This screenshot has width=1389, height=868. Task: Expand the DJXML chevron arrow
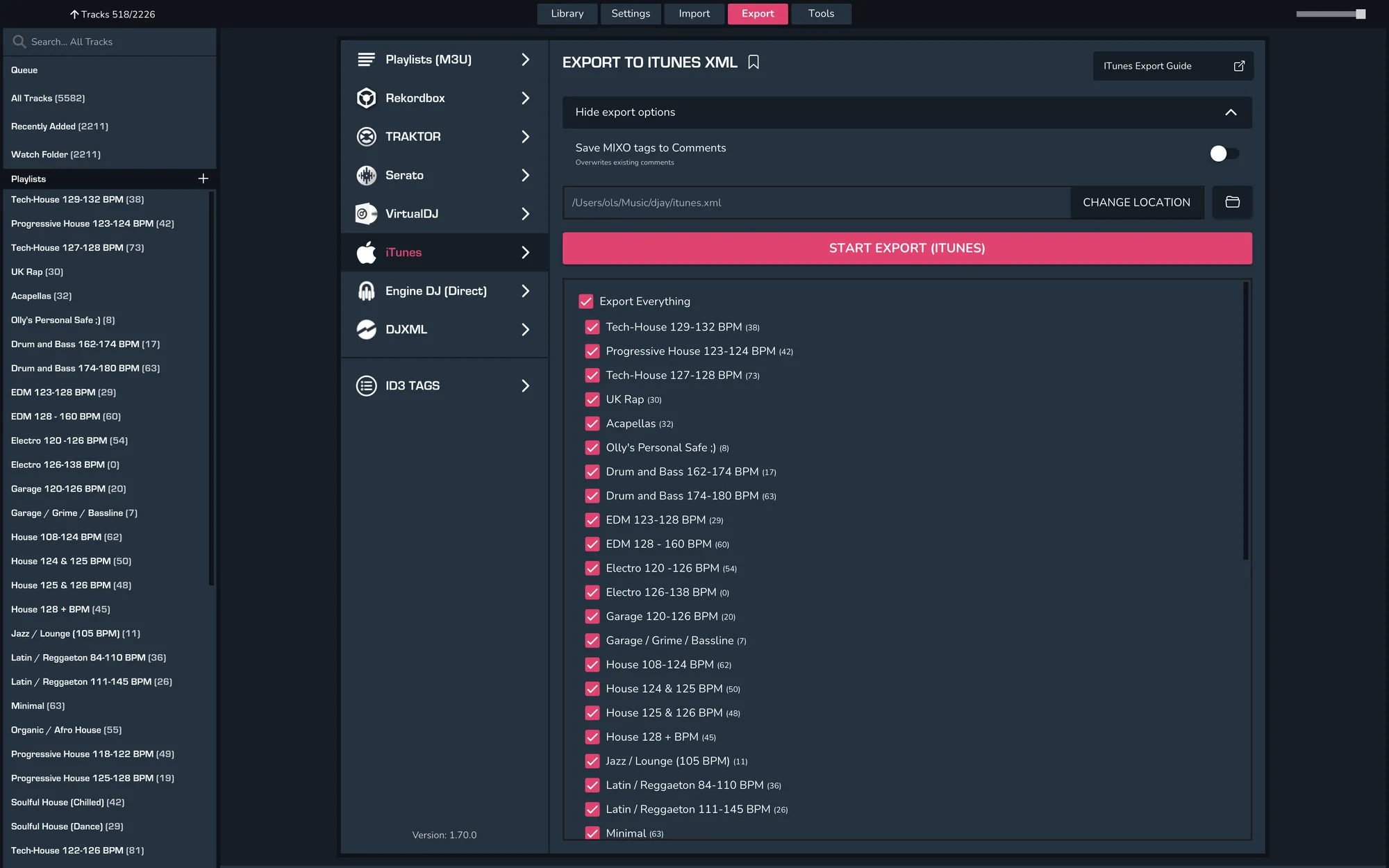click(x=525, y=330)
